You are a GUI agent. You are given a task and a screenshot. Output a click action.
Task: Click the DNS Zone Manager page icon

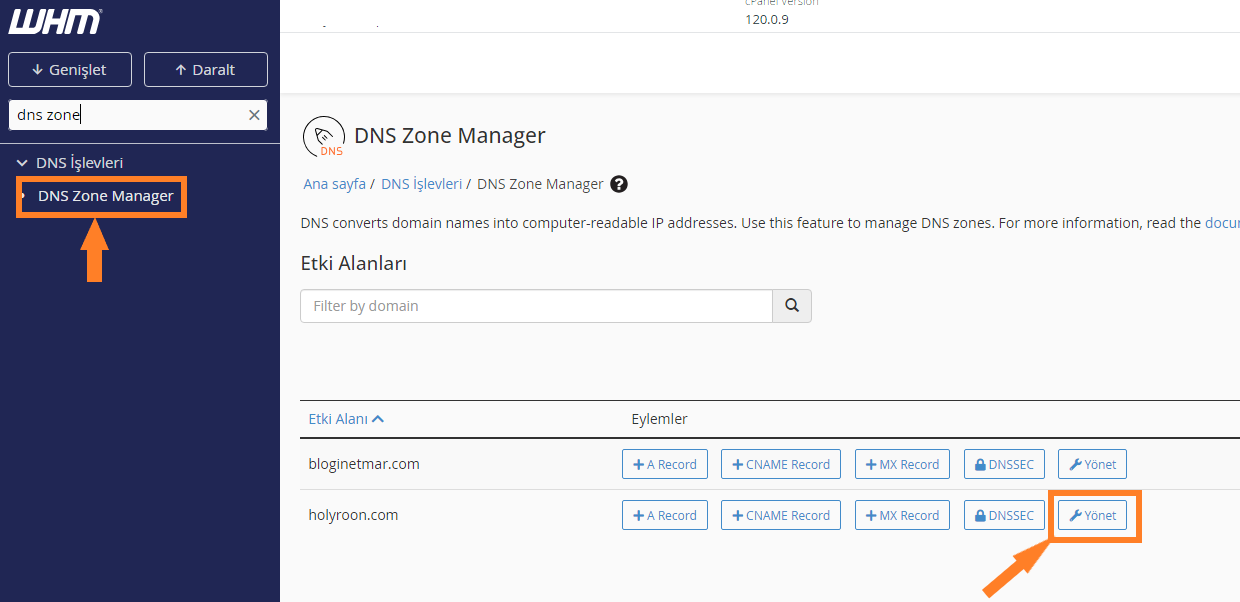pyautogui.click(x=323, y=137)
